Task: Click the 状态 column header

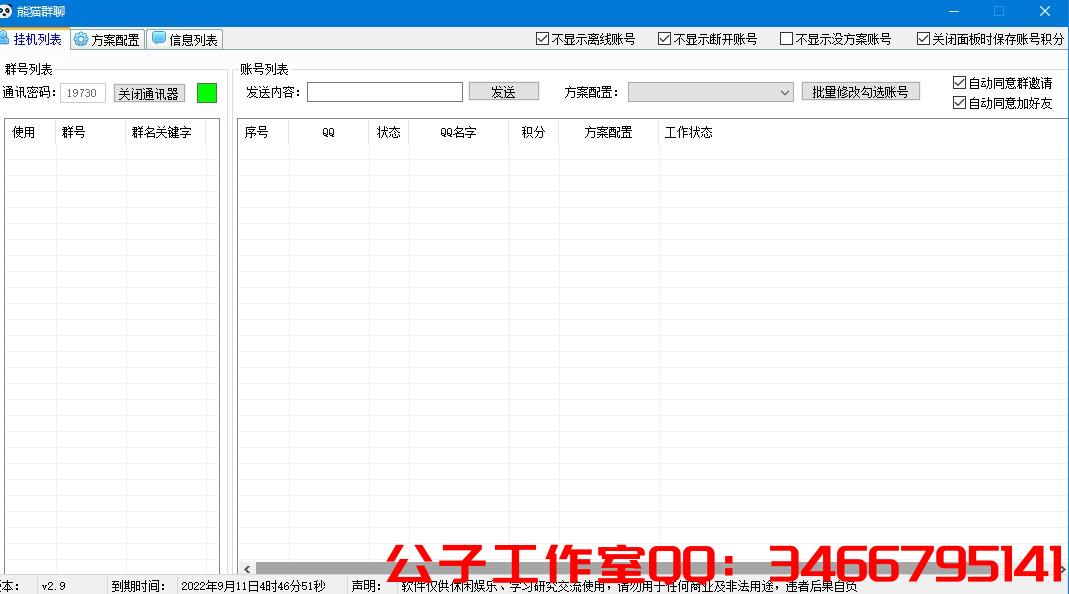Action: pyautogui.click(x=389, y=132)
